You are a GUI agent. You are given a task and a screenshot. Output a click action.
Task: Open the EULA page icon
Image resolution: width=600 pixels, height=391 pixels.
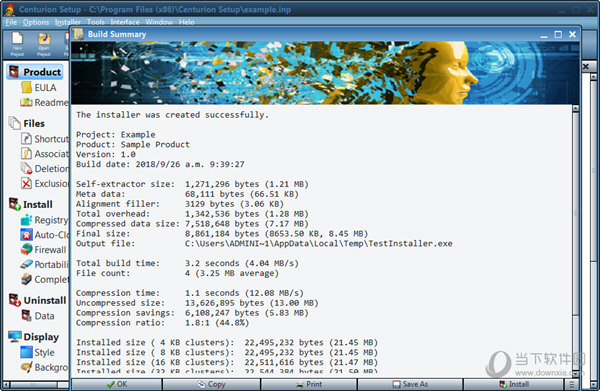tap(26, 88)
